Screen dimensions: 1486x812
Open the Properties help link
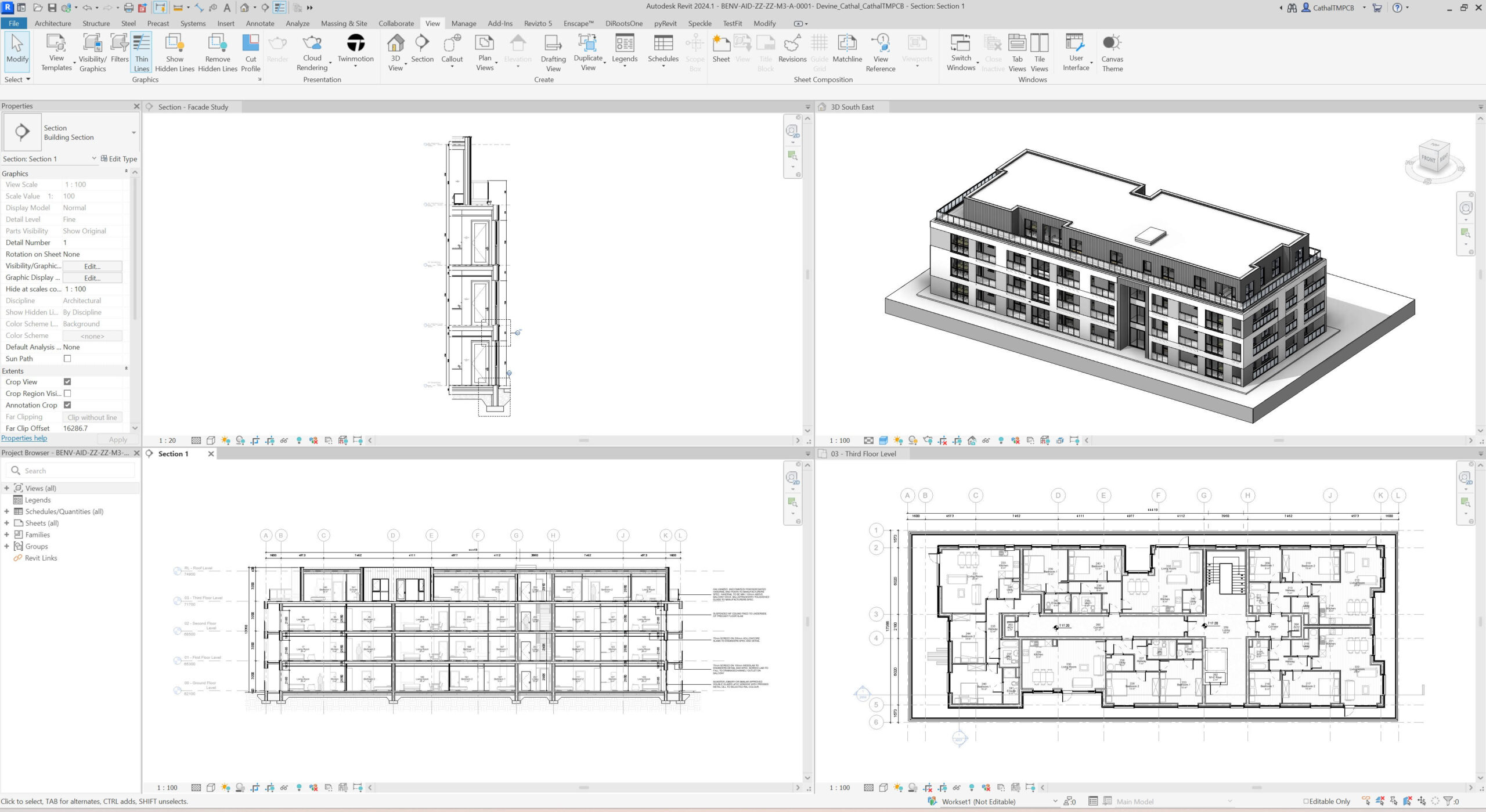24,438
